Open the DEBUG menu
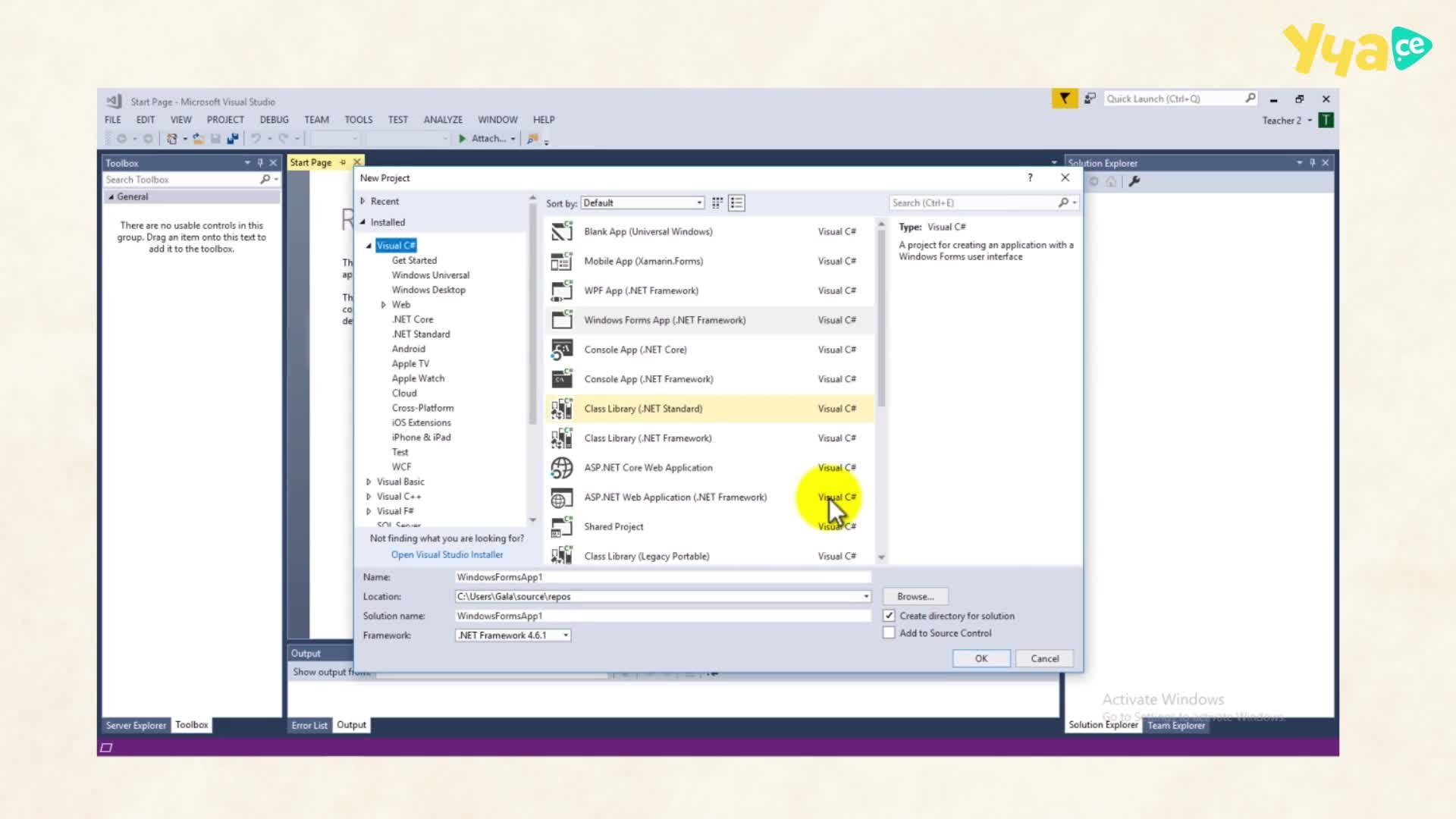1456x819 pixels. click(x=275, y=120)
